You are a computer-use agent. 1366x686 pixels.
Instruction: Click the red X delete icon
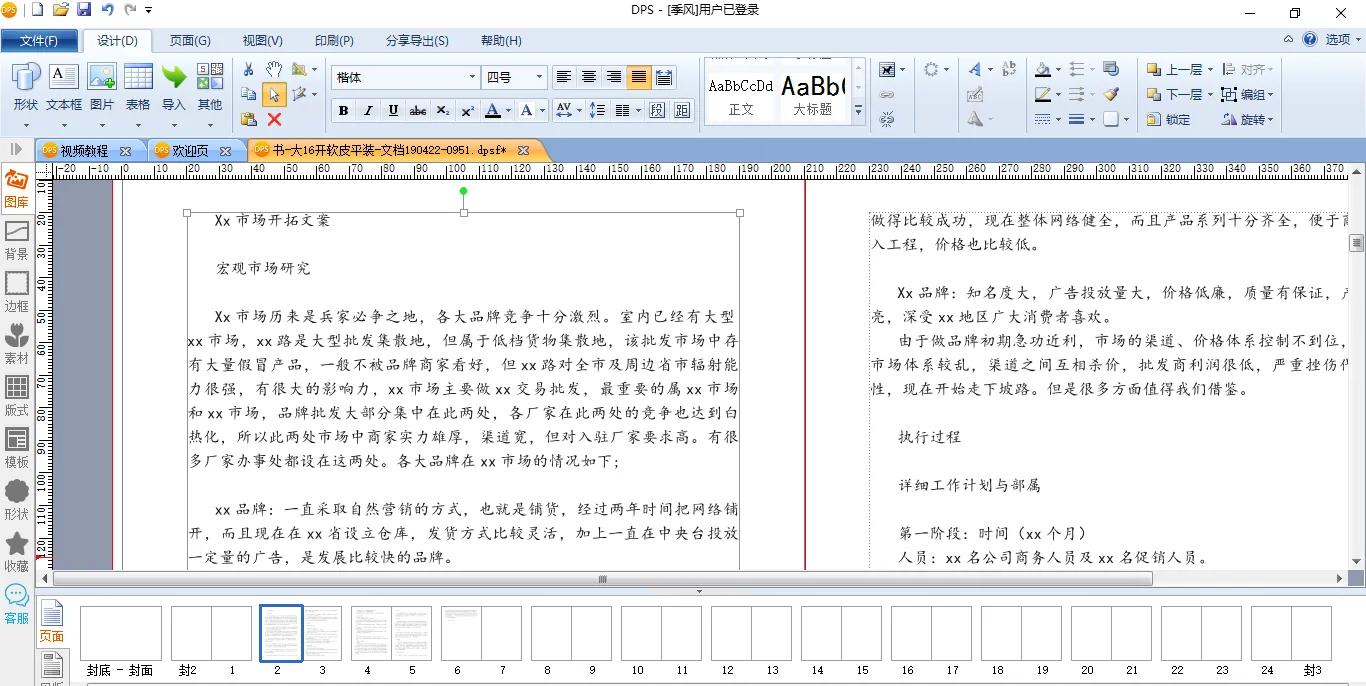(274, 119)
